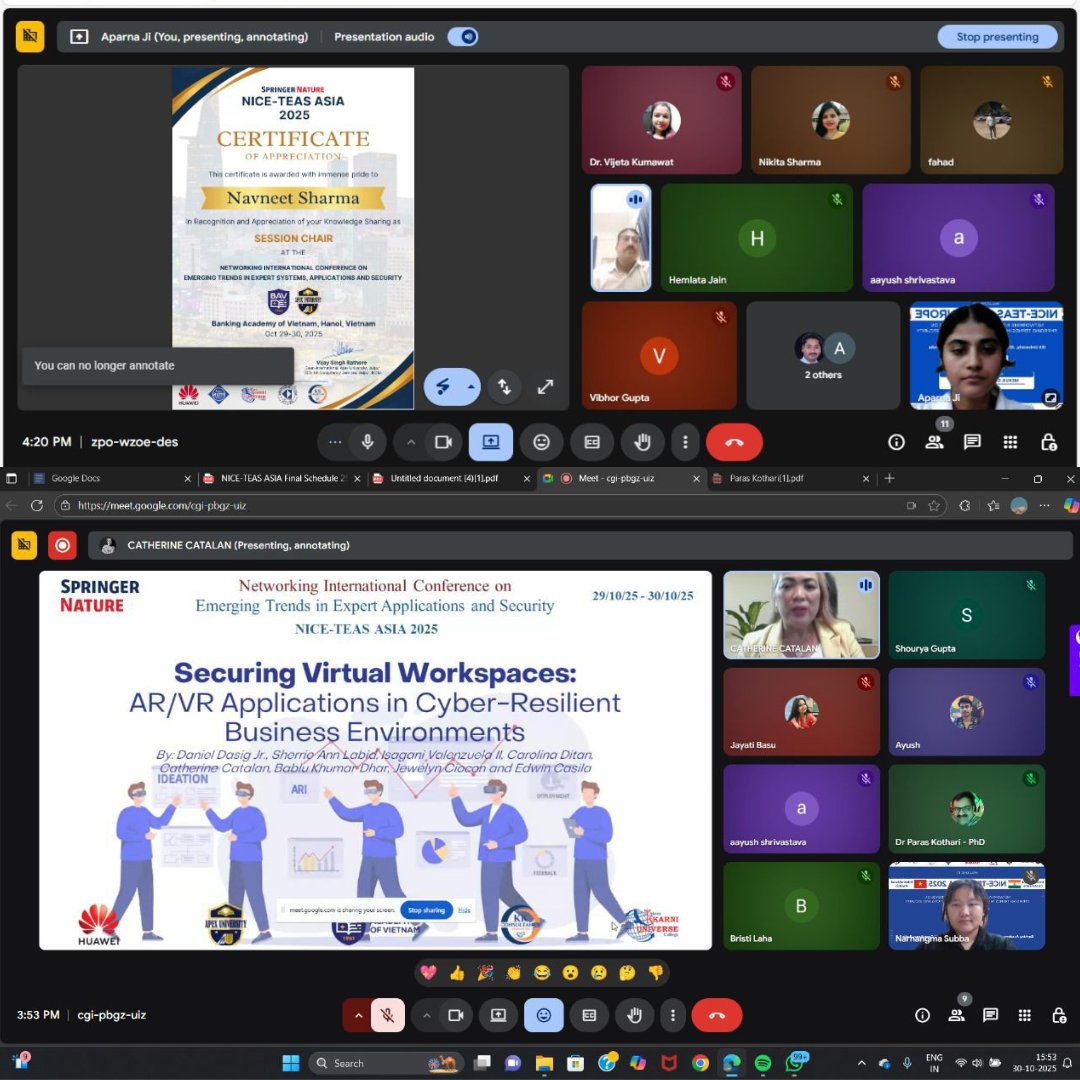Bookmark the page with the star icon
The height and width of the screenshot is (1080, 1080).
tap(933, 506)
